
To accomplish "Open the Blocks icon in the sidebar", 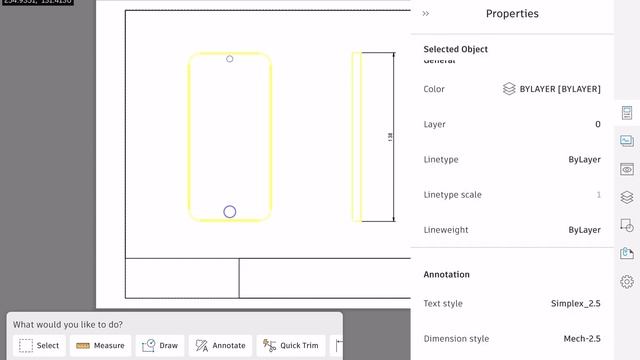I will pyautogui.click(x=627, y=225).
